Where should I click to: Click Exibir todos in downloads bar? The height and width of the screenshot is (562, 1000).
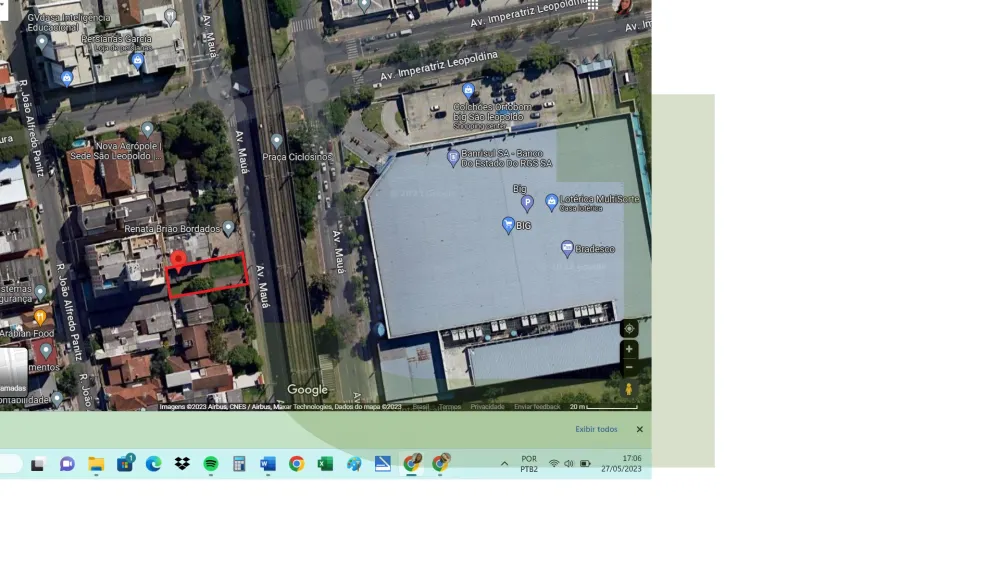[596, 429]
